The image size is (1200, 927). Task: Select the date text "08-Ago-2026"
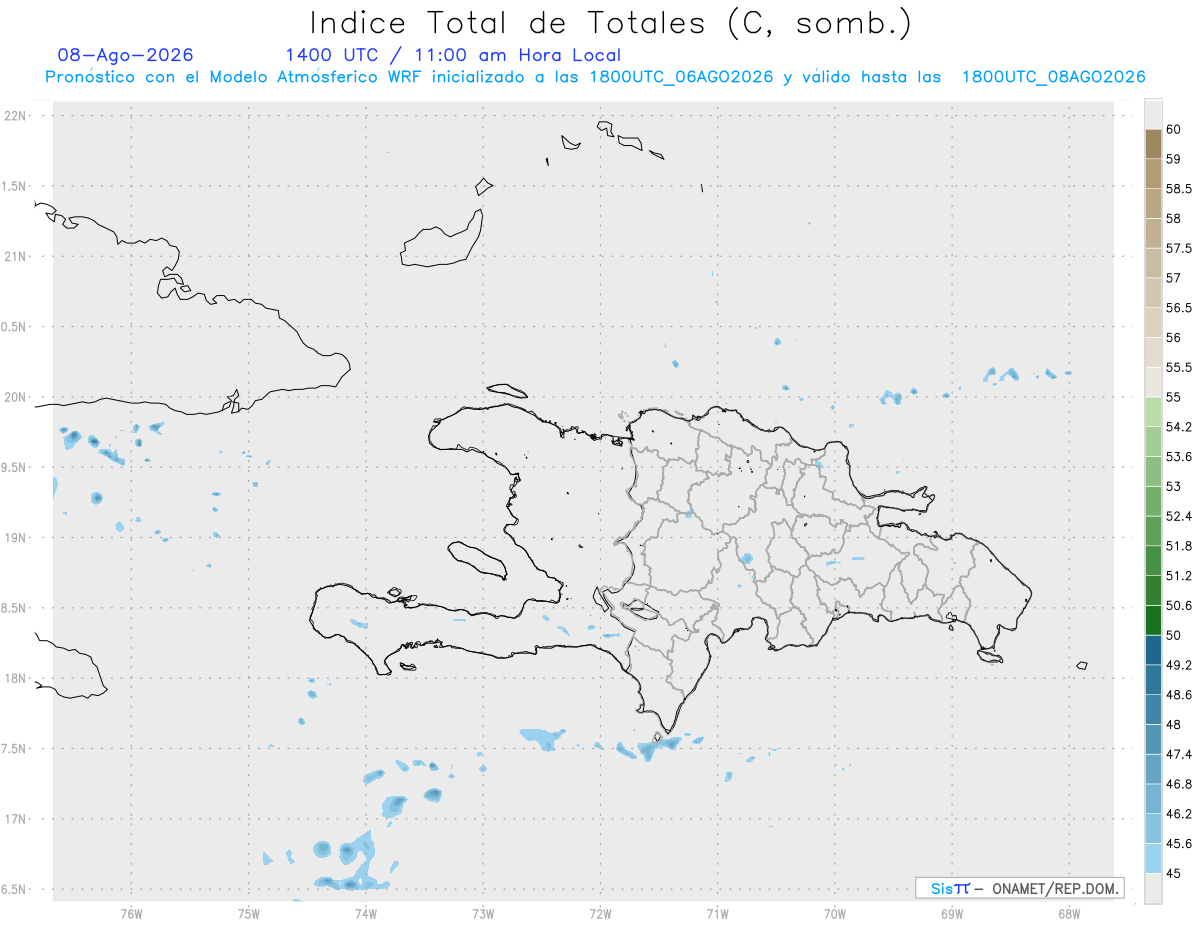126,55
